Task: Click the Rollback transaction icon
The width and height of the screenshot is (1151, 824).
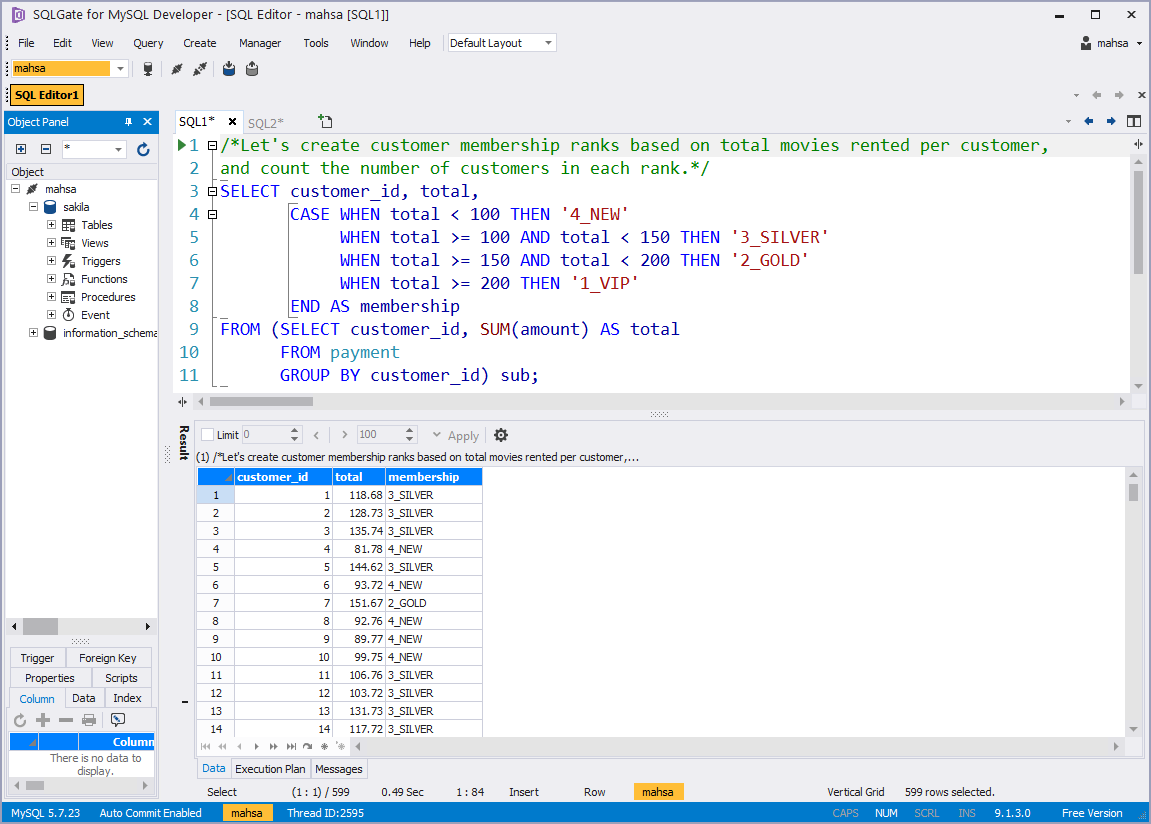Action: coord(251,68)
